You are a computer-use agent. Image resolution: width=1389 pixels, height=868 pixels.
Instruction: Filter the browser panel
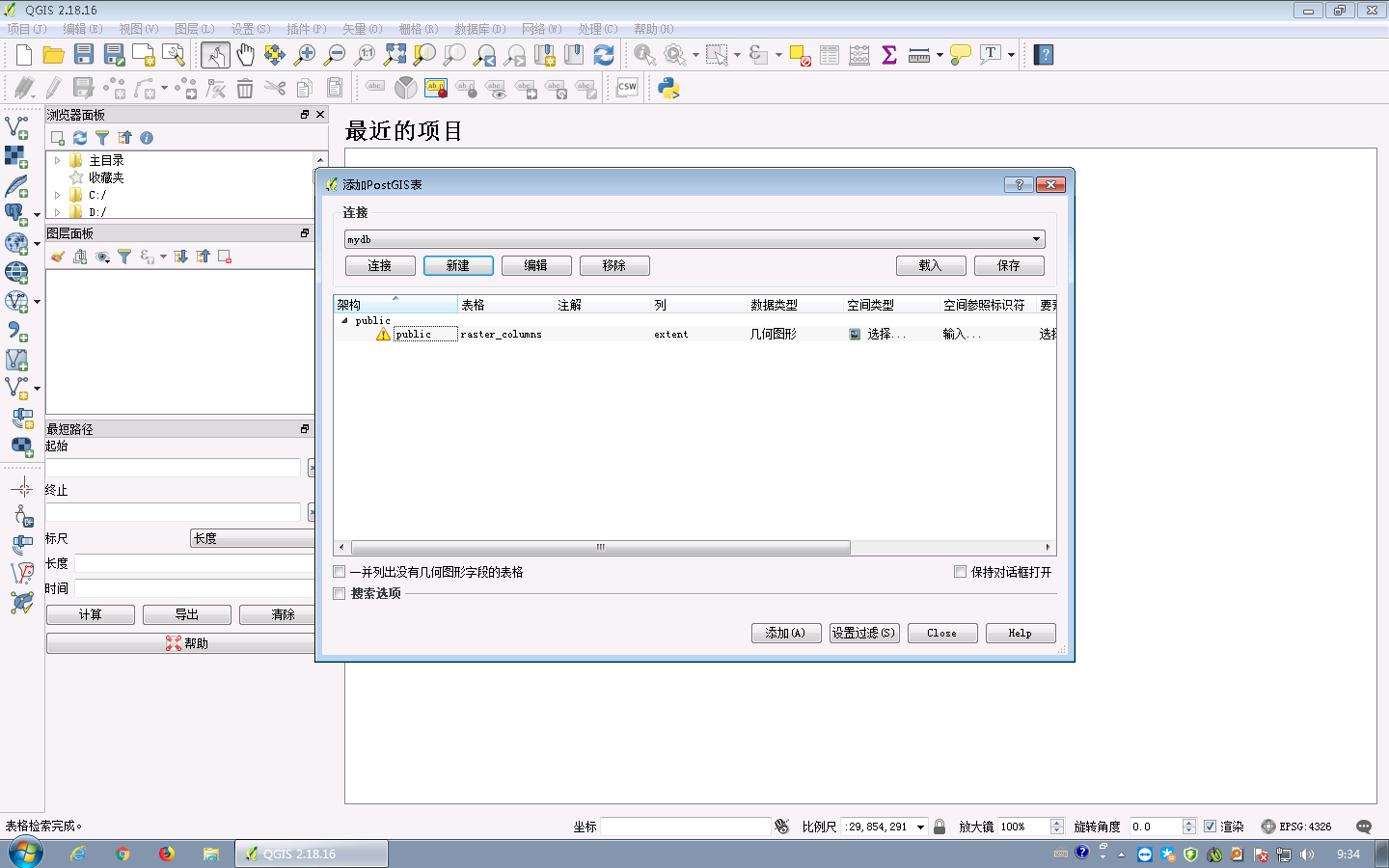(x=102, y=138)
